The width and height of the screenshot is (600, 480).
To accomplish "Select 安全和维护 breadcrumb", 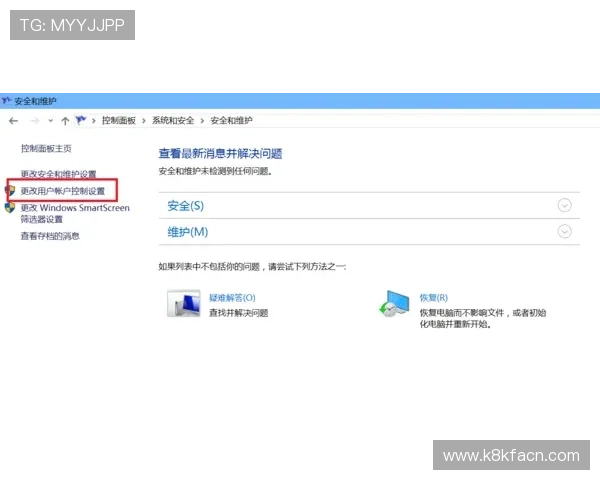I will point(231,121).
